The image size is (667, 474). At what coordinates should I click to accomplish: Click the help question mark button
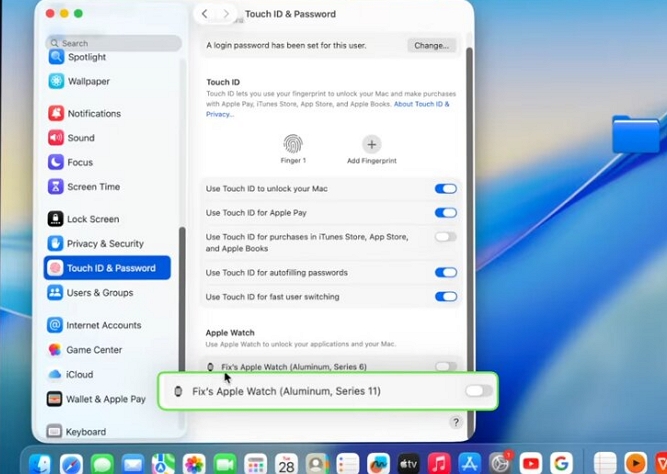click(x=456, y=422)
